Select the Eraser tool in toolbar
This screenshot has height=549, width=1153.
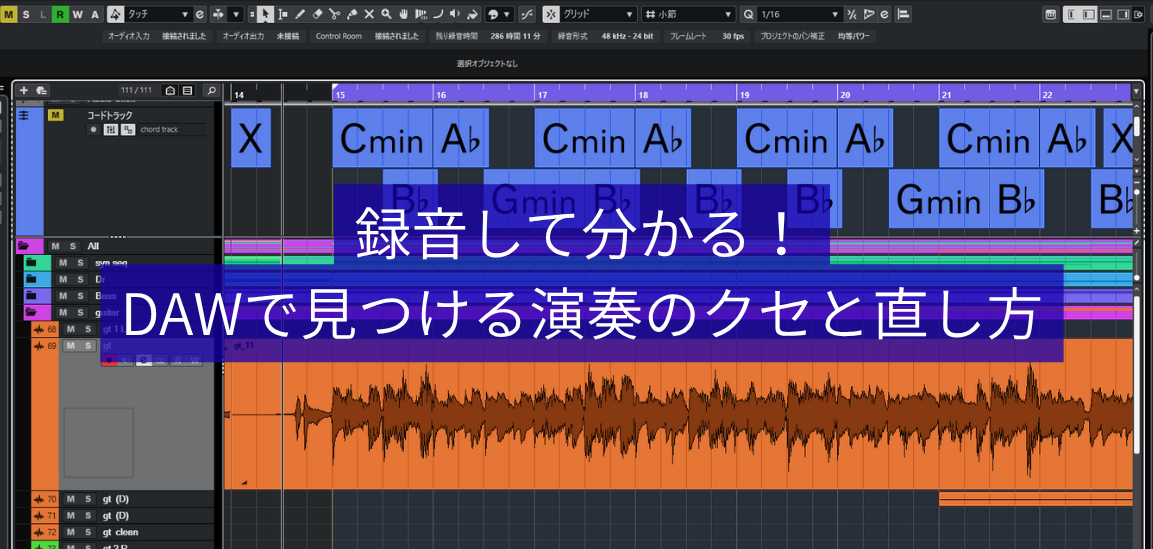tap(318, 15)
